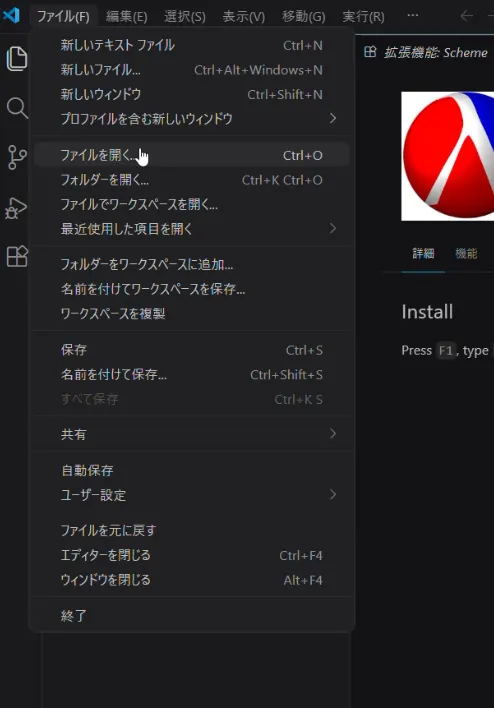Viewport: 494px width, 708px height.
Task: Select 新しいテキスト ファイル
Action: click(x=191, y=45)
